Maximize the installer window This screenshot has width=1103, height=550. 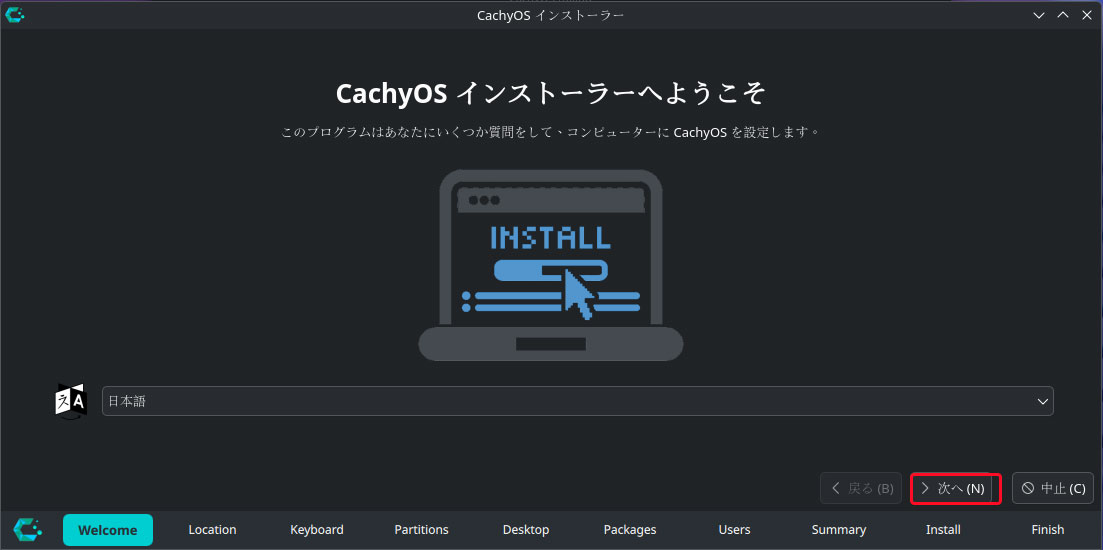[x=1063, y=15]
